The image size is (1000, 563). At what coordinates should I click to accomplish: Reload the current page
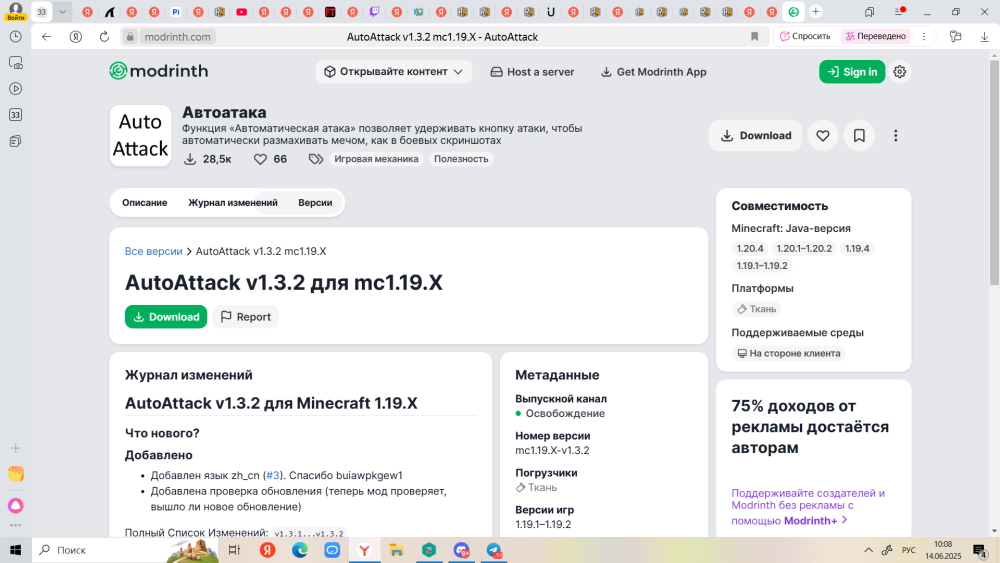104,37
